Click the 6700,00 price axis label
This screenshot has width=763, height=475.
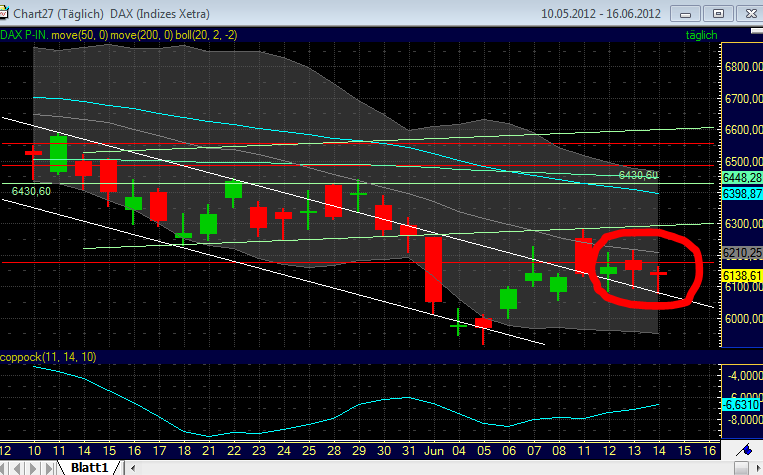click(744, 99)
